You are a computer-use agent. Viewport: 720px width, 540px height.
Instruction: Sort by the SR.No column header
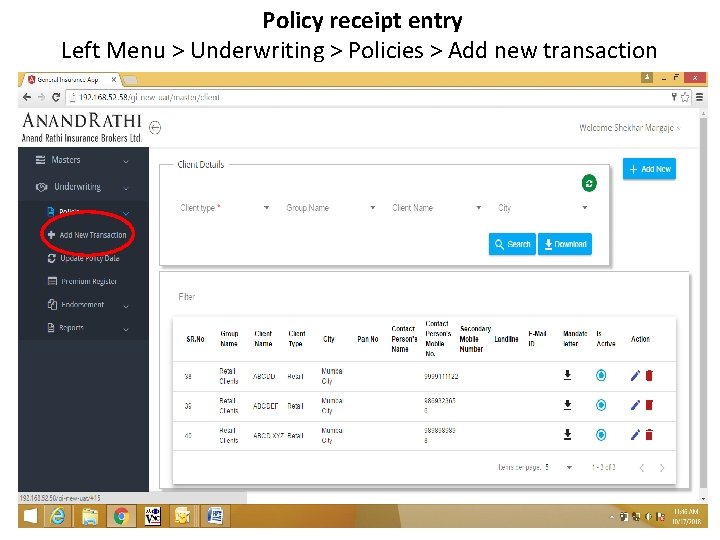[x=195, y=339]
